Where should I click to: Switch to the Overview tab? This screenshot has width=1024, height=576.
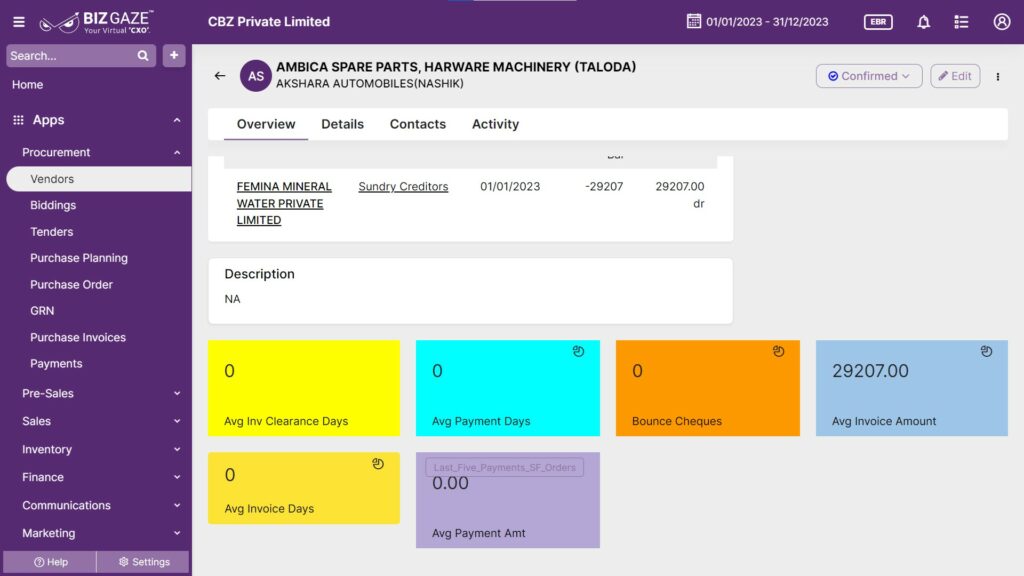[x=266, y=124]
